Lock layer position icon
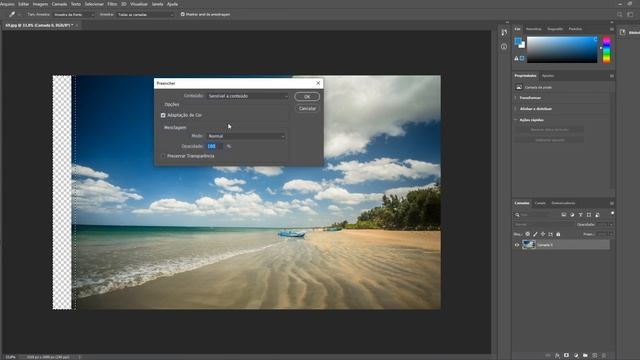Image resolution: width=640 pixels, height=360 pixels. 543,234
